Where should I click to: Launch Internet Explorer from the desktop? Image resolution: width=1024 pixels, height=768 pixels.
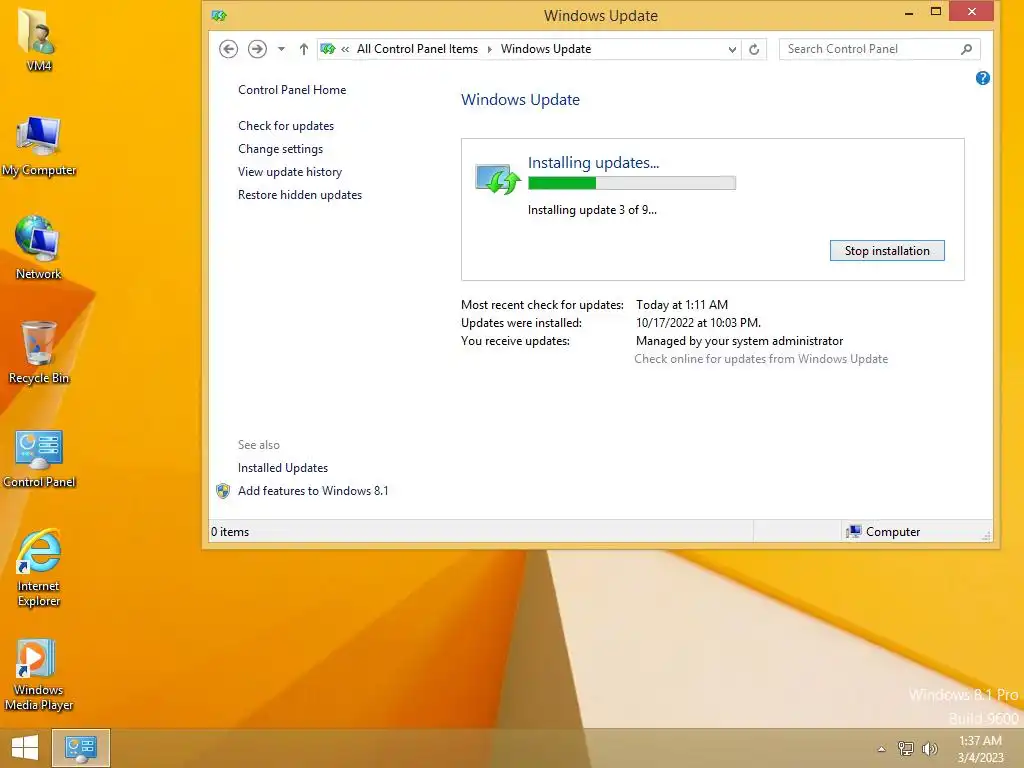pos(39,568)
